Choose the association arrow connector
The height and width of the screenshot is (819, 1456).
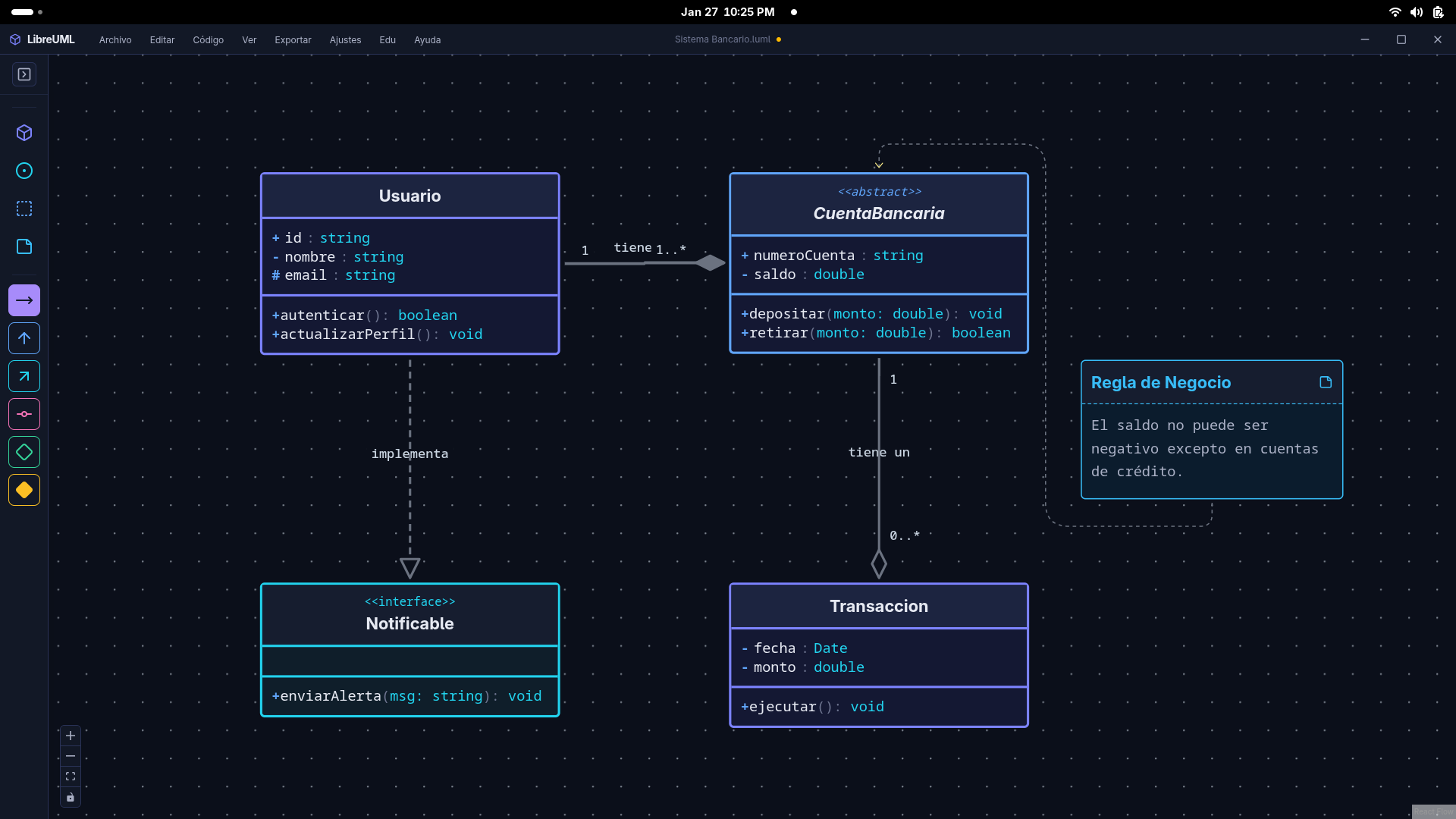point(24,300)
